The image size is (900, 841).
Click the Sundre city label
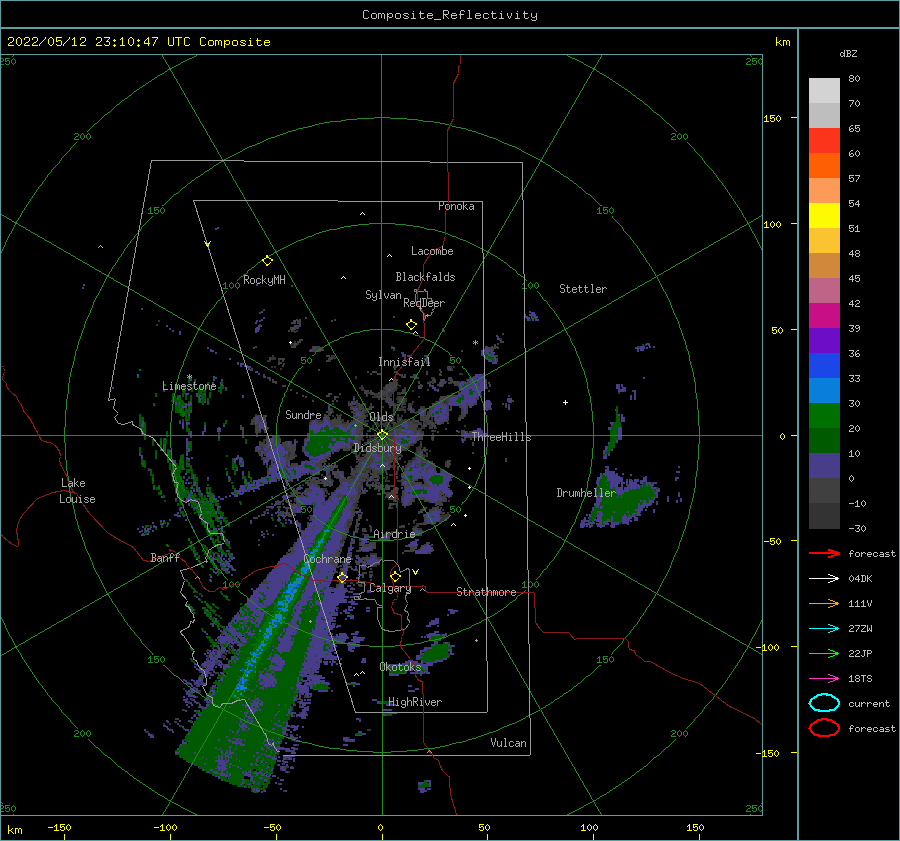[x=303, y=415]
